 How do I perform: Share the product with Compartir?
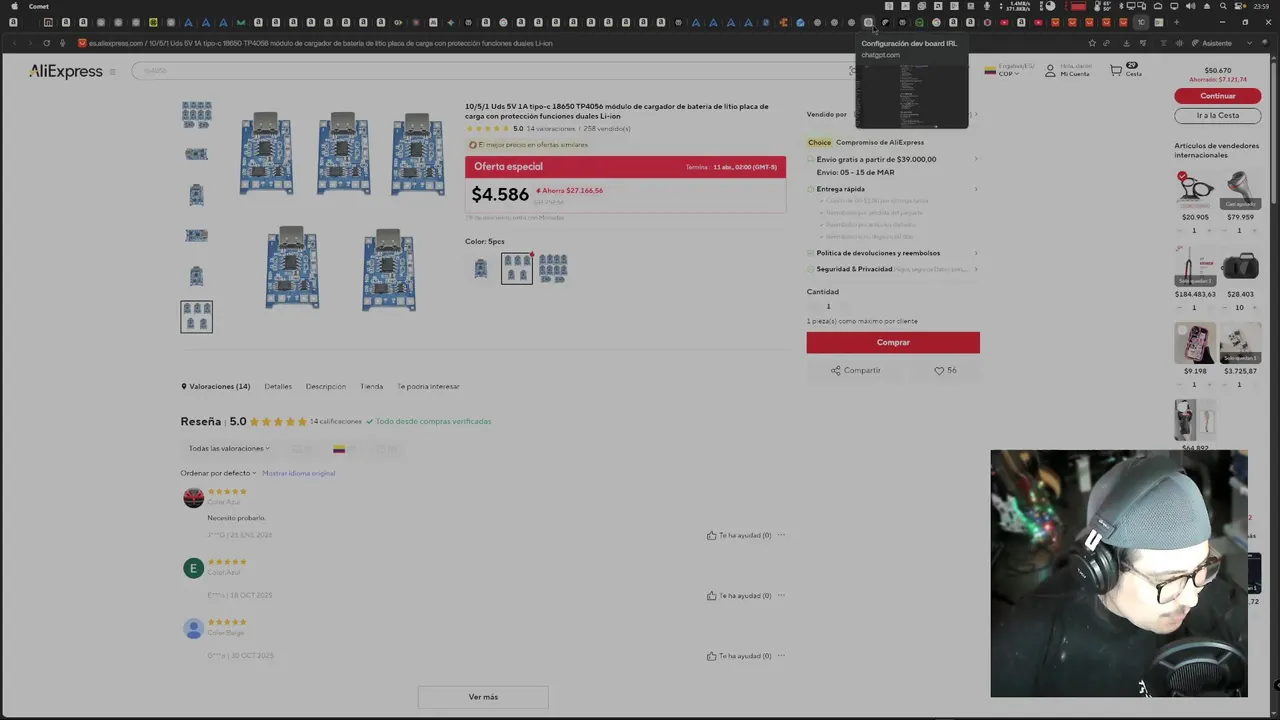(x=856, y=370)
